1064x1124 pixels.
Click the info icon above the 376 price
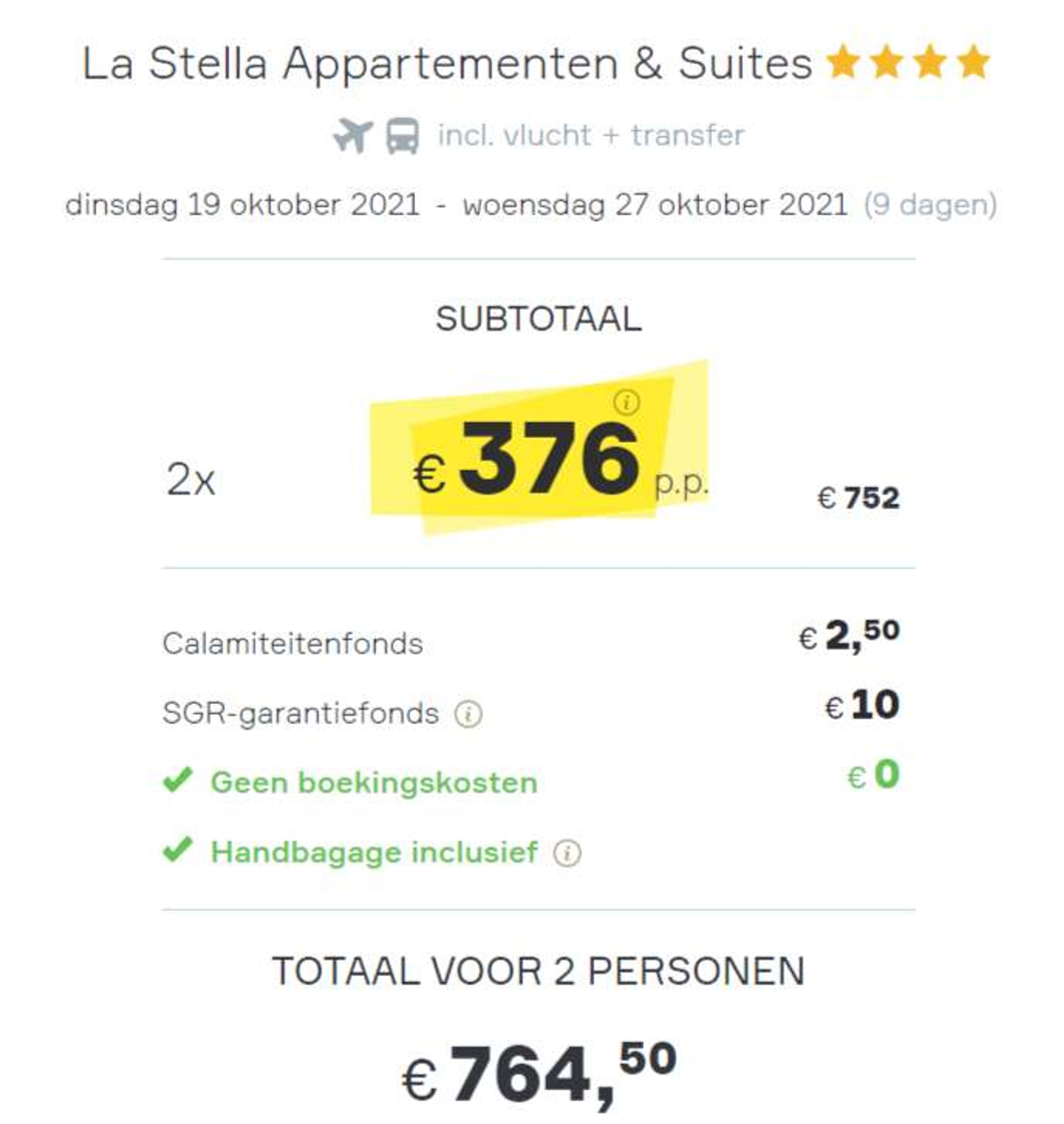626,402
